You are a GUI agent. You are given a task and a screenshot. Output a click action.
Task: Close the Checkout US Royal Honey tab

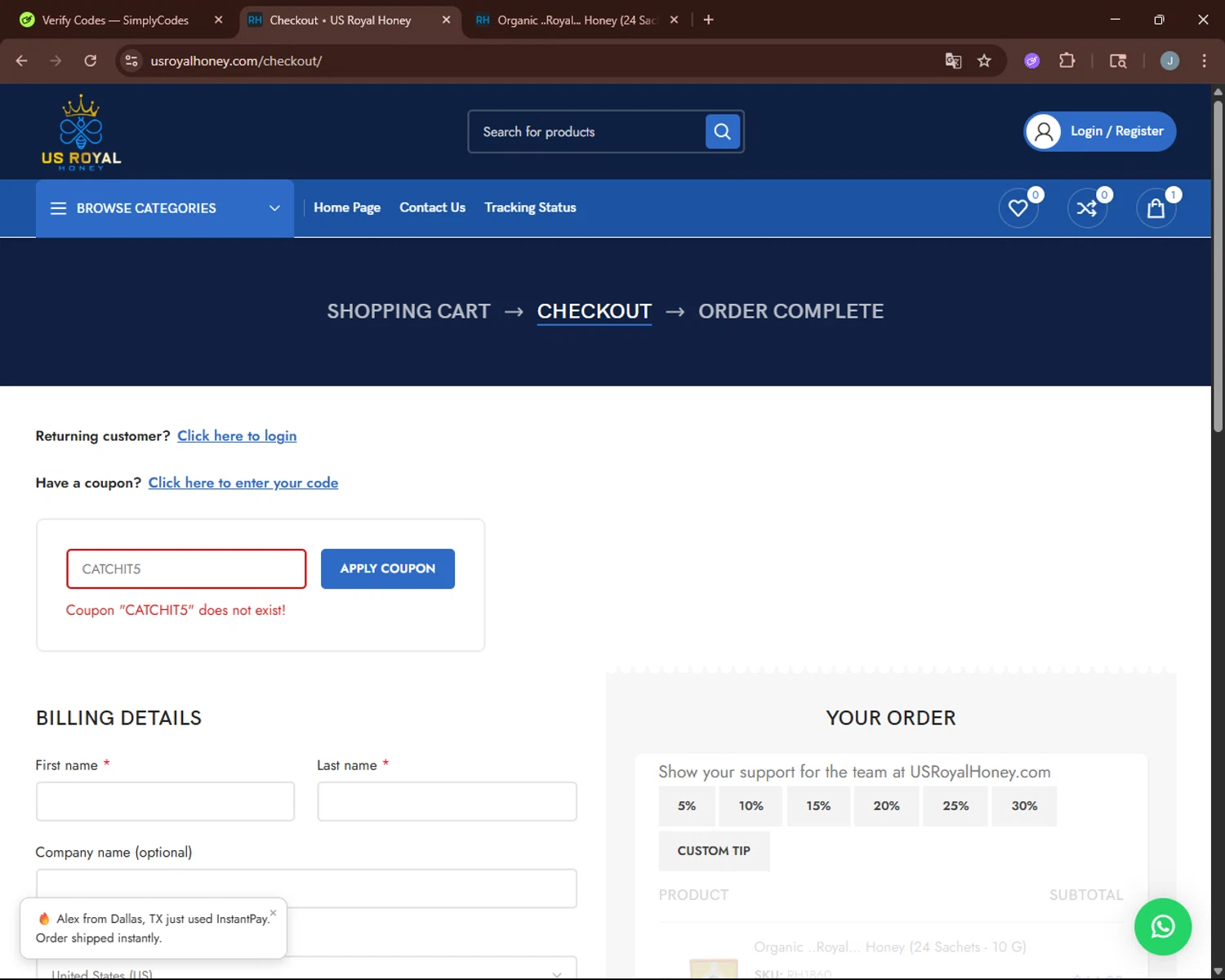click(x=446, y=20)
